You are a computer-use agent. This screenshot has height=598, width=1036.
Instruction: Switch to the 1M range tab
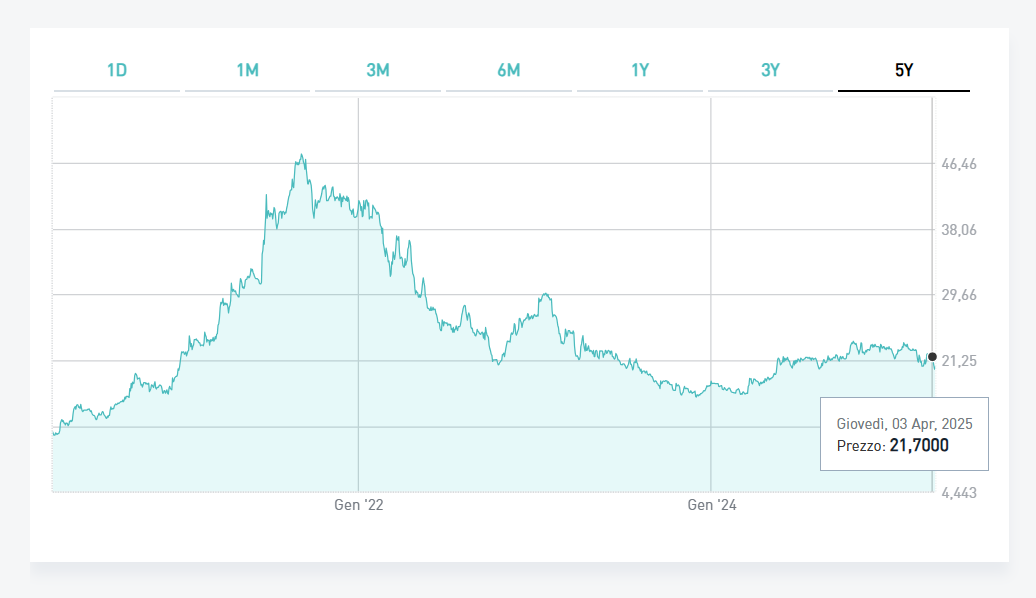(x=247, y=70)
